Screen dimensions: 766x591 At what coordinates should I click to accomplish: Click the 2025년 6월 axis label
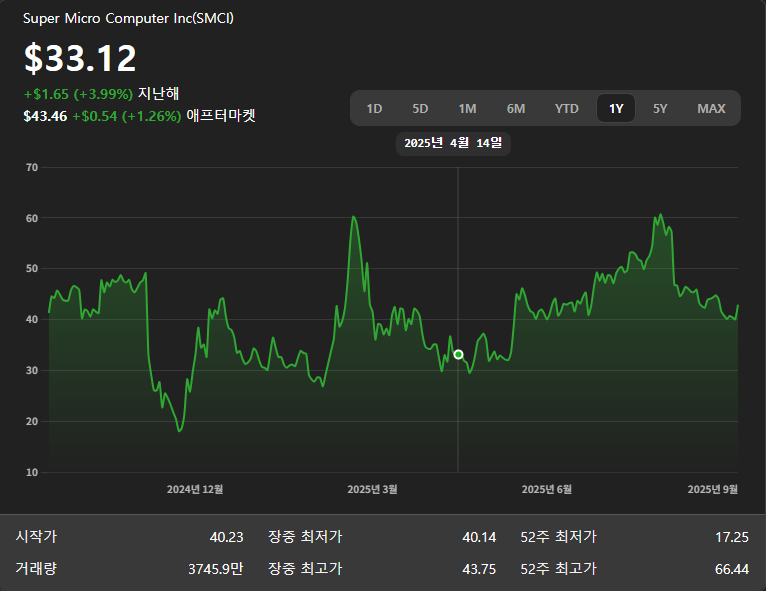pos(547,489)
